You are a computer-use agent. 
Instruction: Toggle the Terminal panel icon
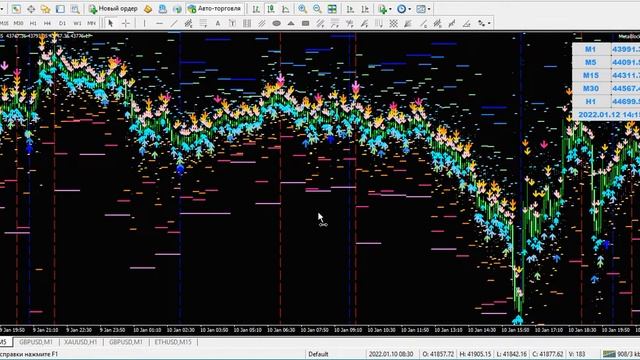tap(60, 9)
